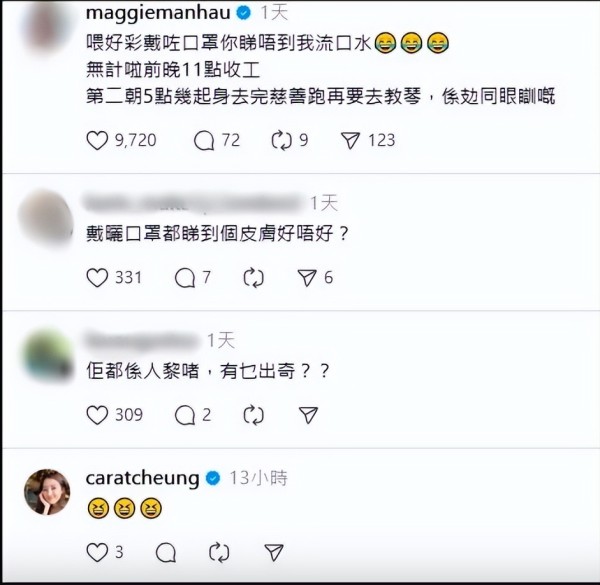Like maggiemanhau's post with 9,720 likes
Screen dimensions: 600x585
(x=97, y=140)
